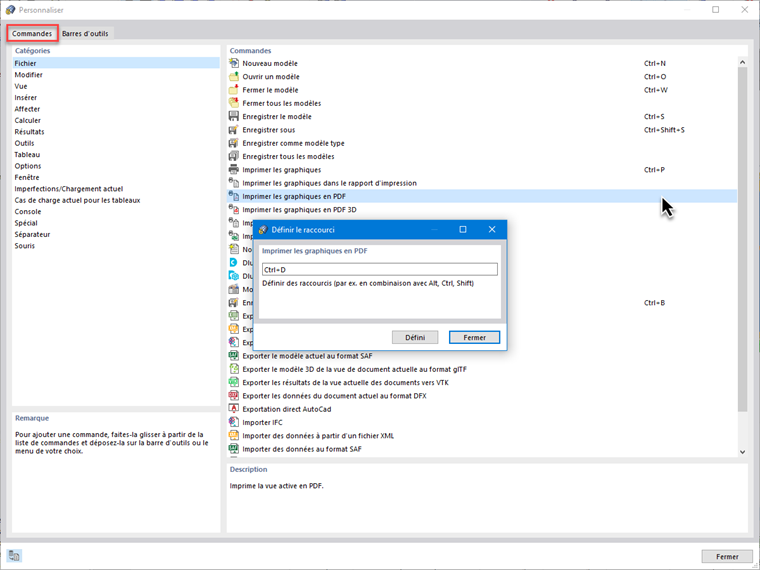Click the commands list scroll up arrow
Screen dimensions: 760x570
(742, 62)
